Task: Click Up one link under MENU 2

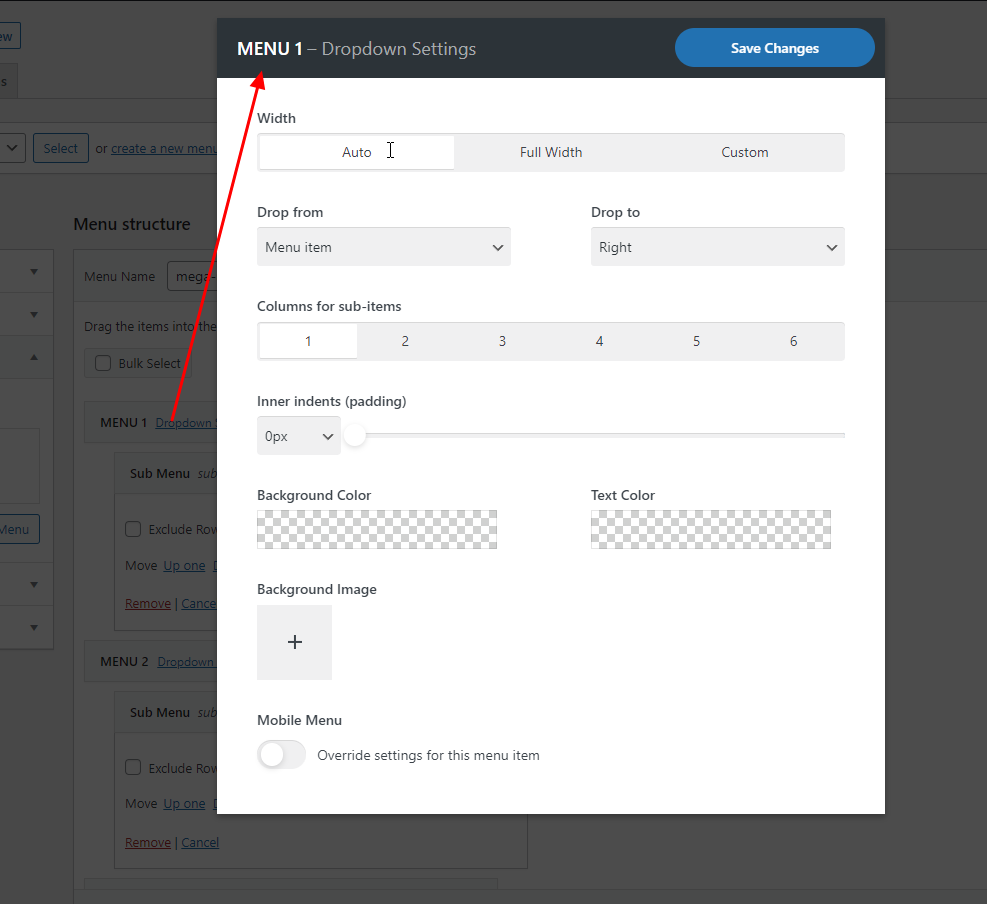Action: [x=184, y=803]
